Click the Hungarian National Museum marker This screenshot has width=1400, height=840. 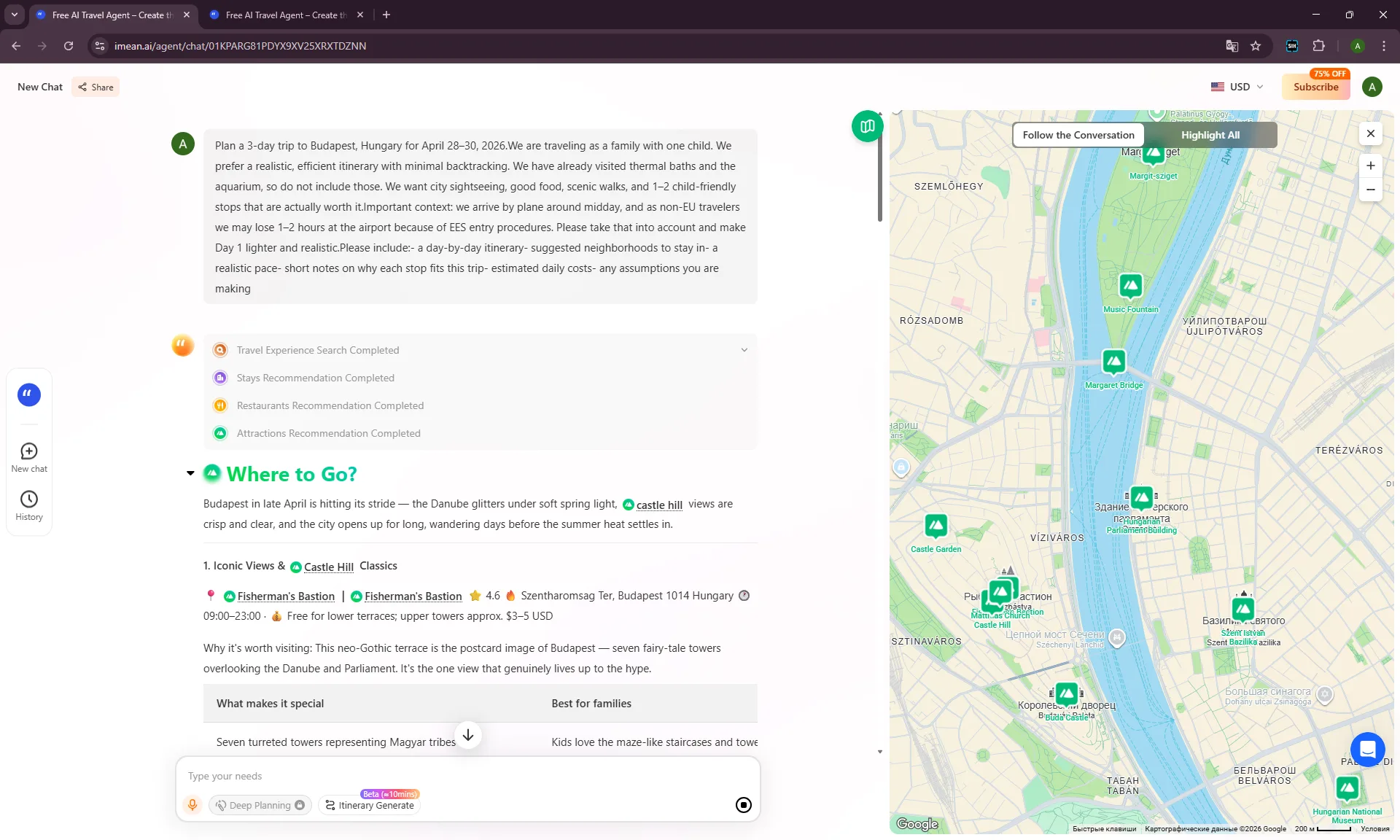coord(1347,788)
